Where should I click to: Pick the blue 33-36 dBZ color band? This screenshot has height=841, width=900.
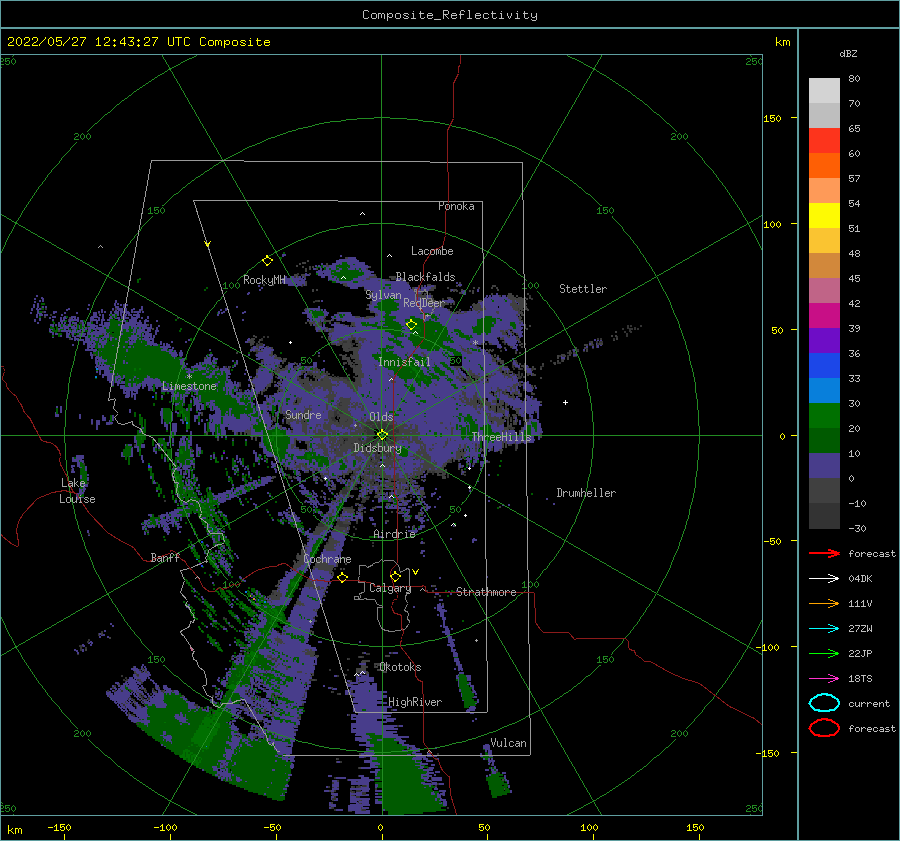pyautogui.click(x=824, y=366)
